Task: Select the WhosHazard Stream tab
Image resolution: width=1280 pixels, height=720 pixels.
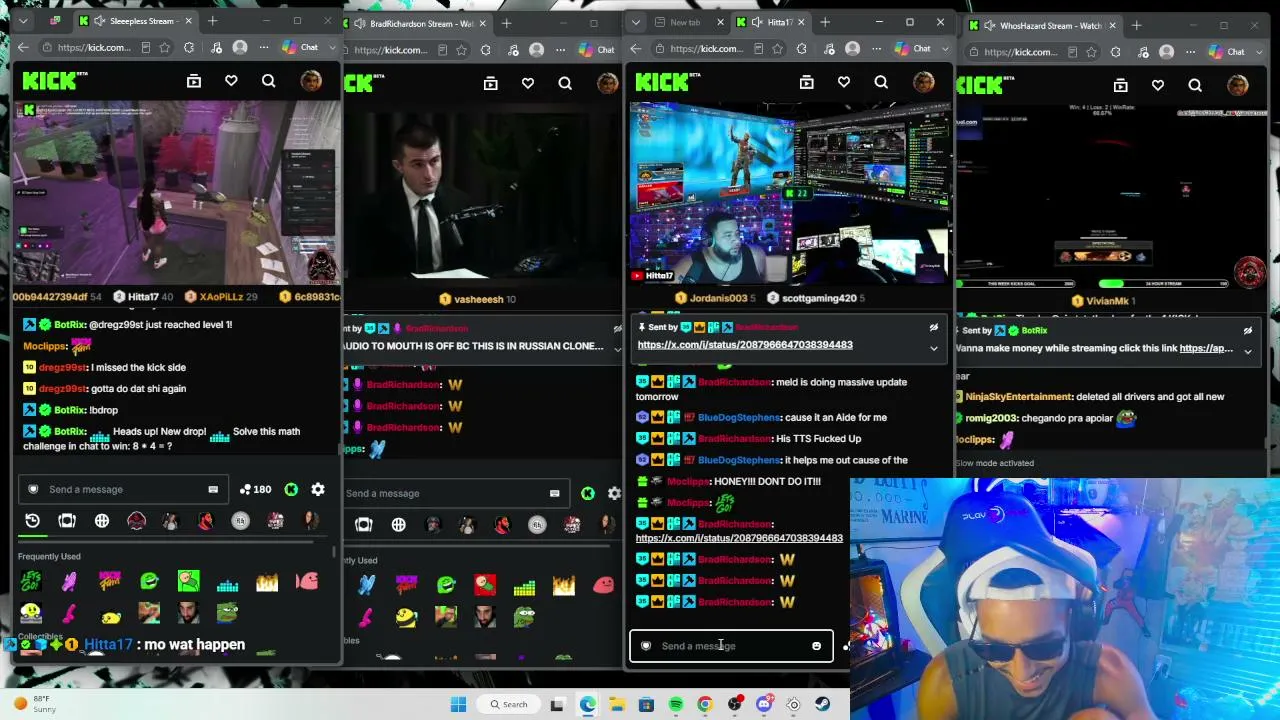Action: tap(1042, 25)
